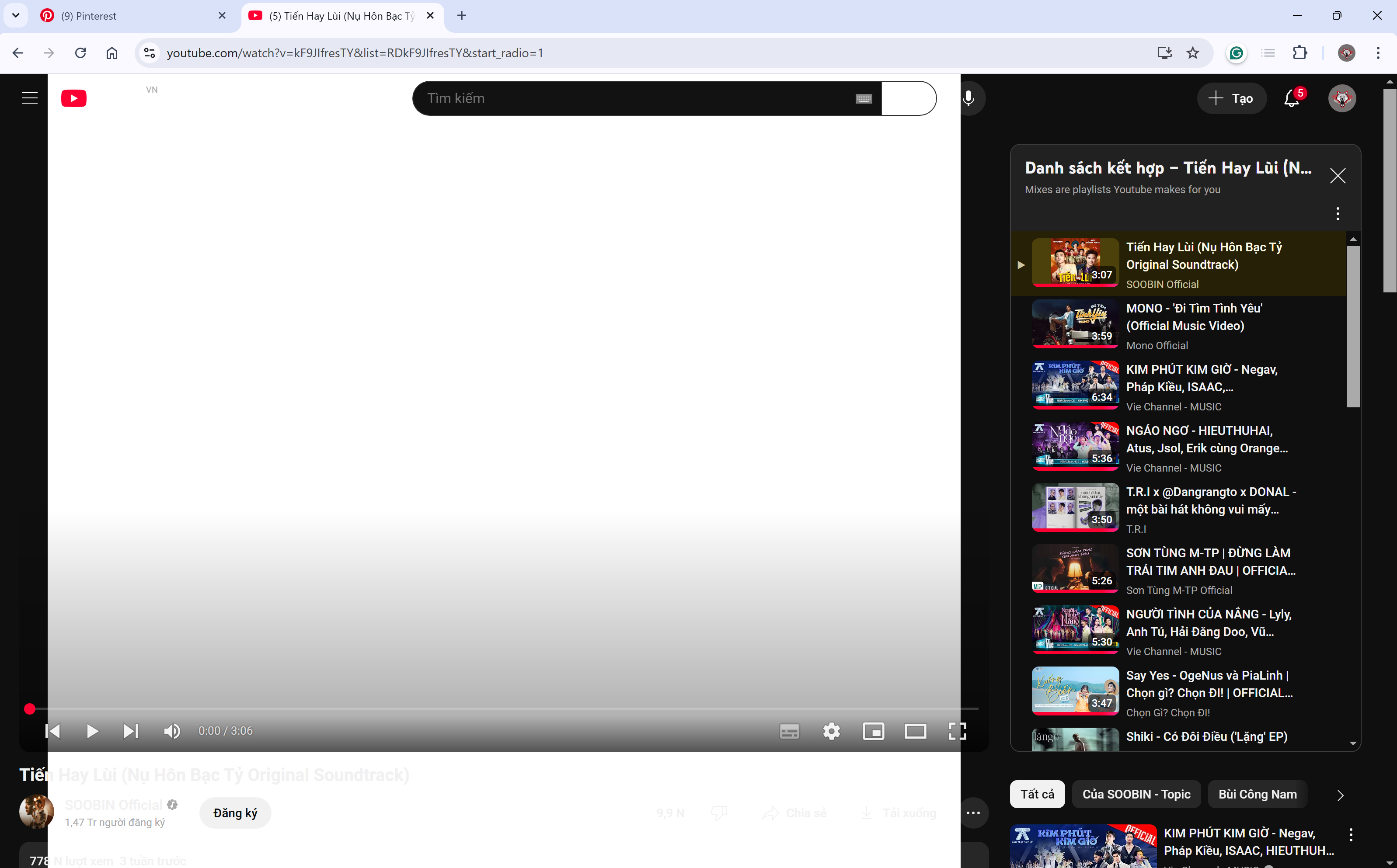View site information icon in address bar

[x=149, y=53]
